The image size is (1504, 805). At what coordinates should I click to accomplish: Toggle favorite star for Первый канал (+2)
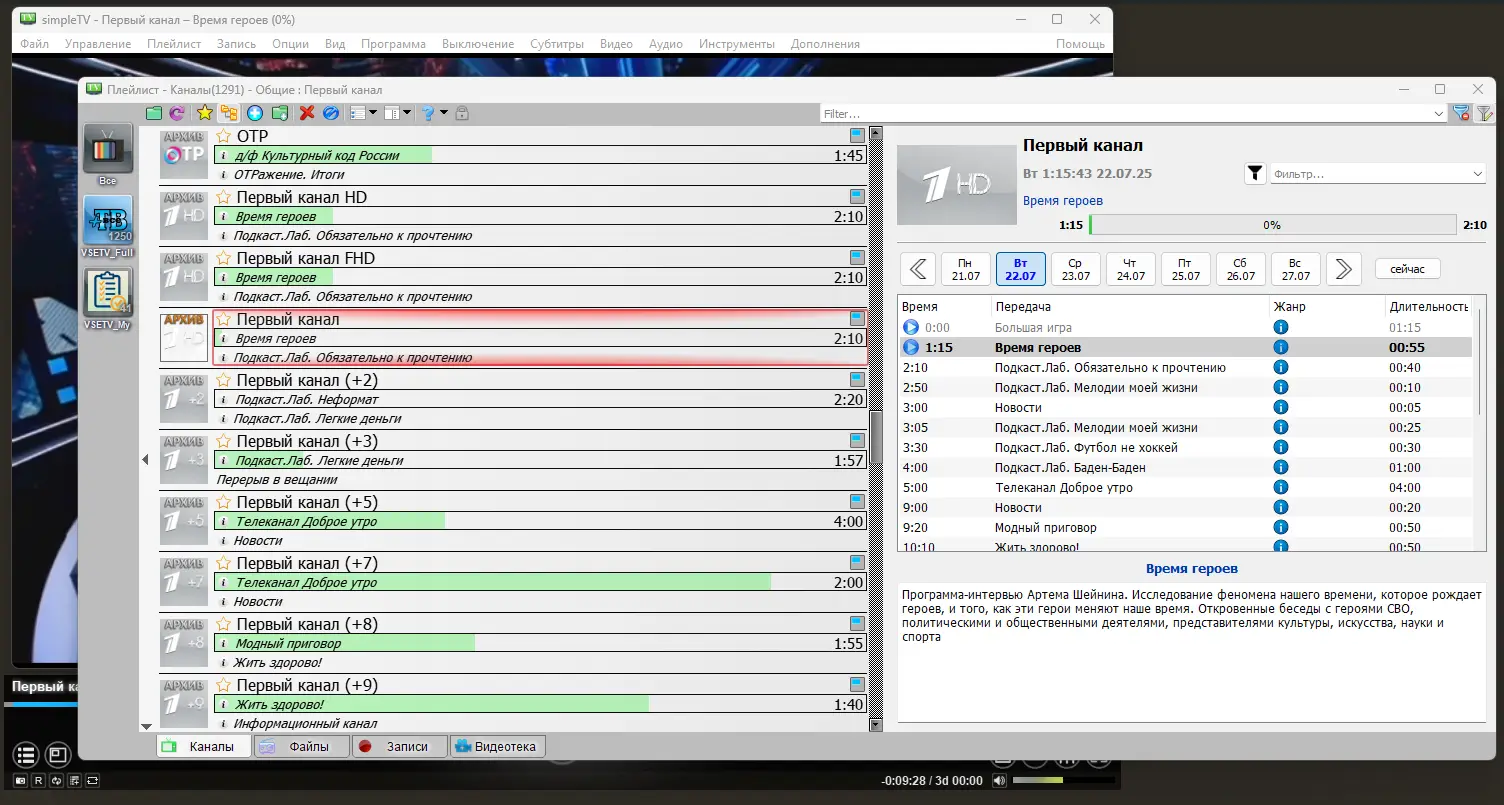pos(224,380)
